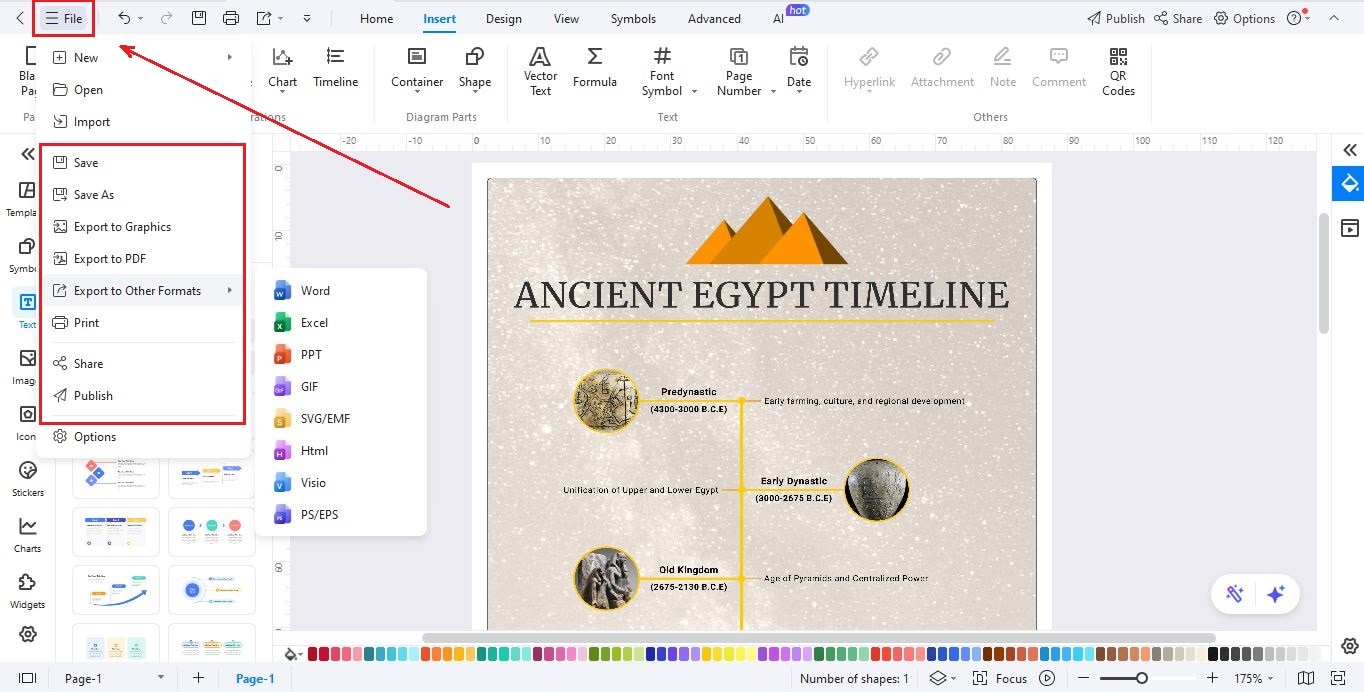Select Export to Graphics
Viewport: 1364px width, 692px height.
pyautogui.click(x=142, y=226)
